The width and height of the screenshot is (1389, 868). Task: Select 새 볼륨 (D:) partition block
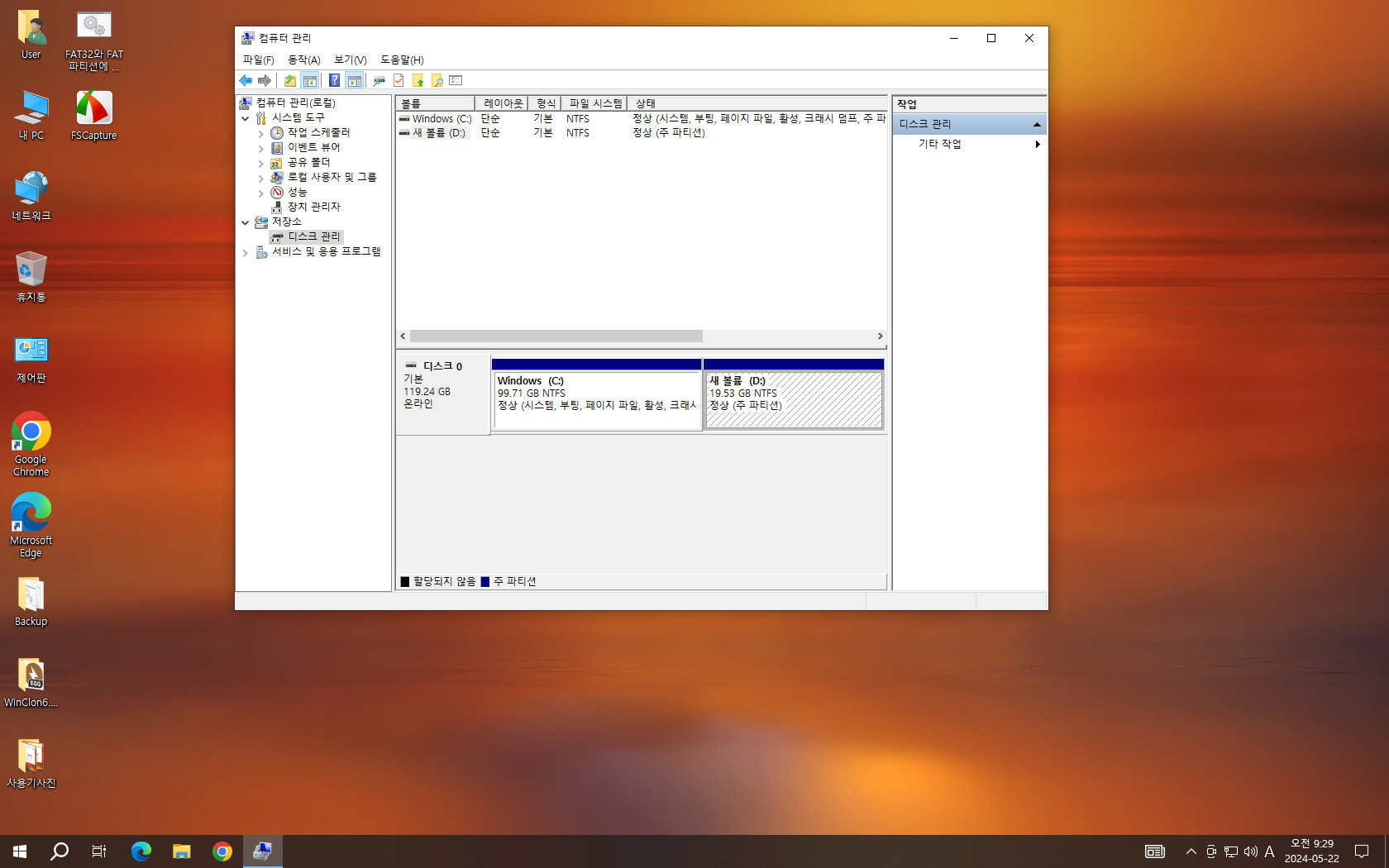click(794, 394)
